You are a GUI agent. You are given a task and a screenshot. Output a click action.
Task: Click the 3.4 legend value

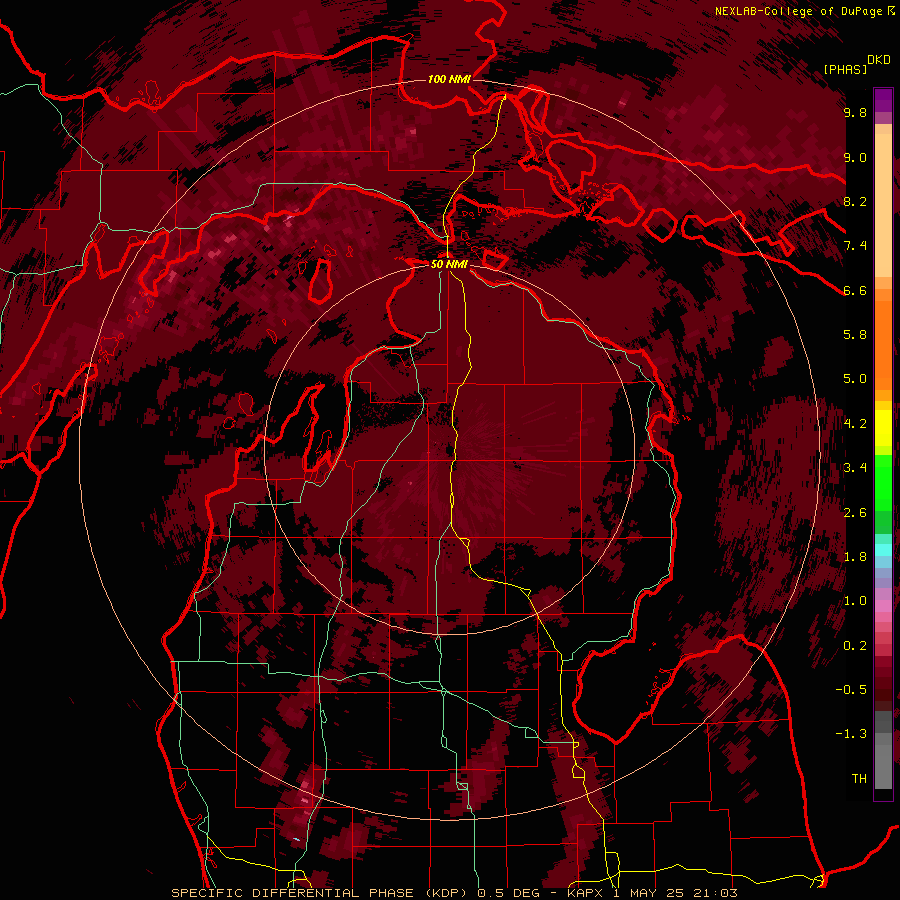pyautogui.click(x=855, y=468)
